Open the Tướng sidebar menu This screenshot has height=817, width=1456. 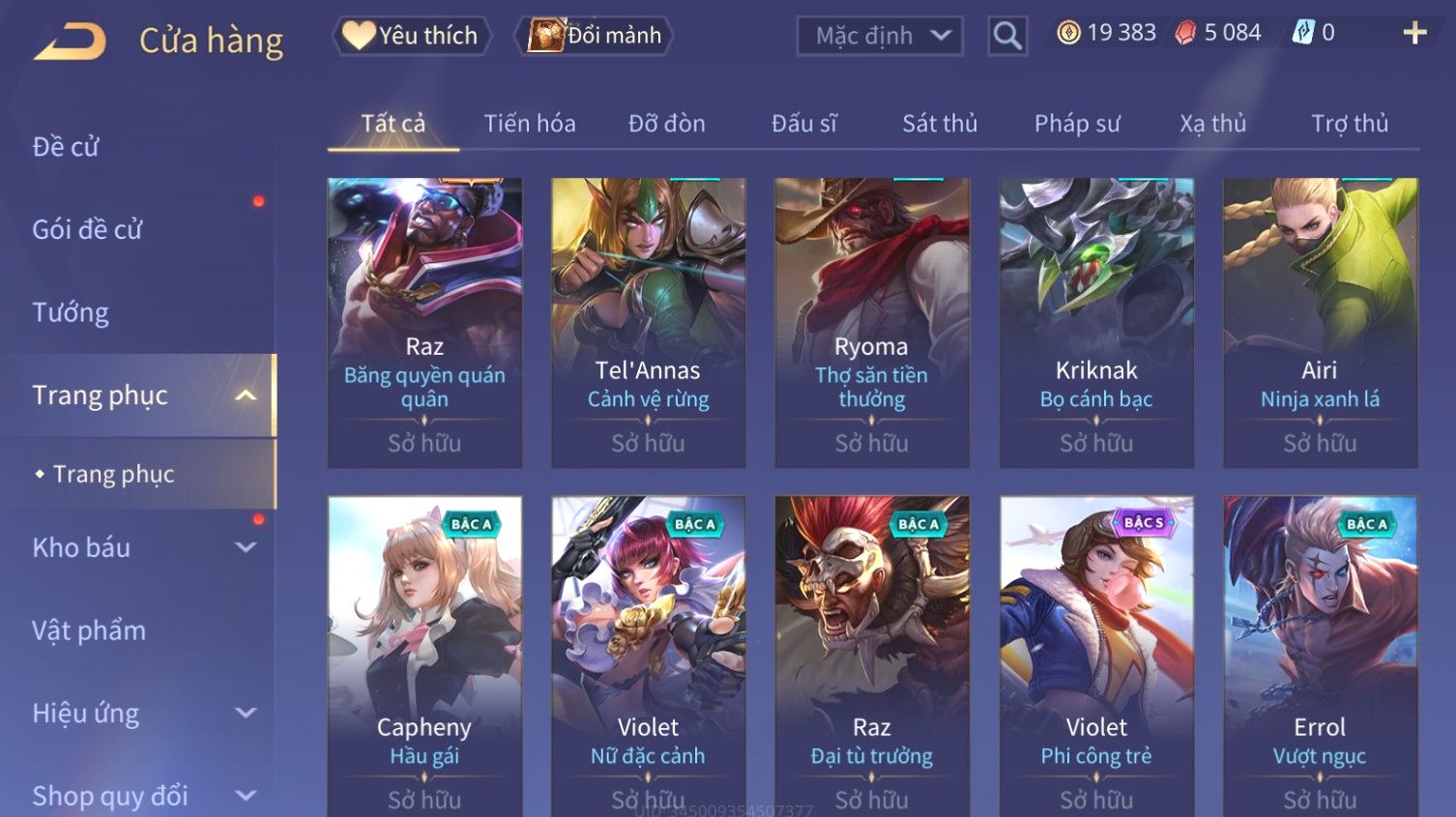point(71,313)
